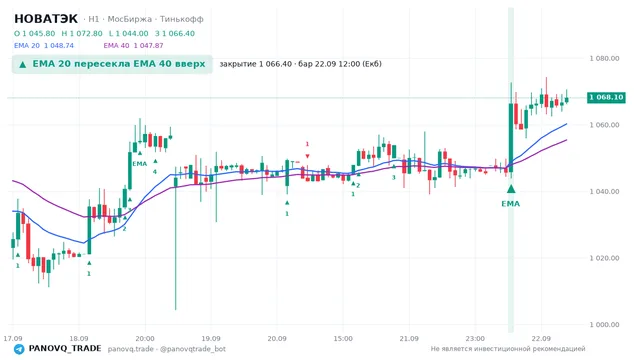Click the 'EMA' label under the large crossover marker

[x=511, y=204]
